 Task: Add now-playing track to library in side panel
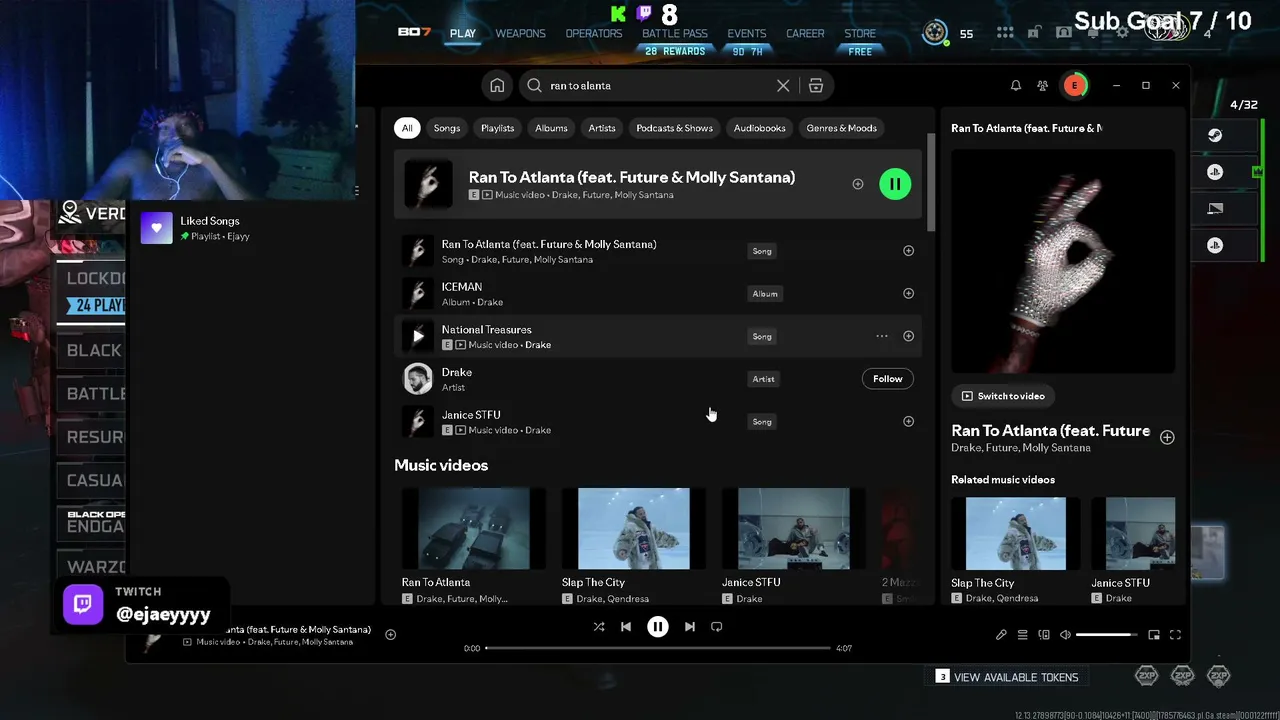coord(1167,437)
